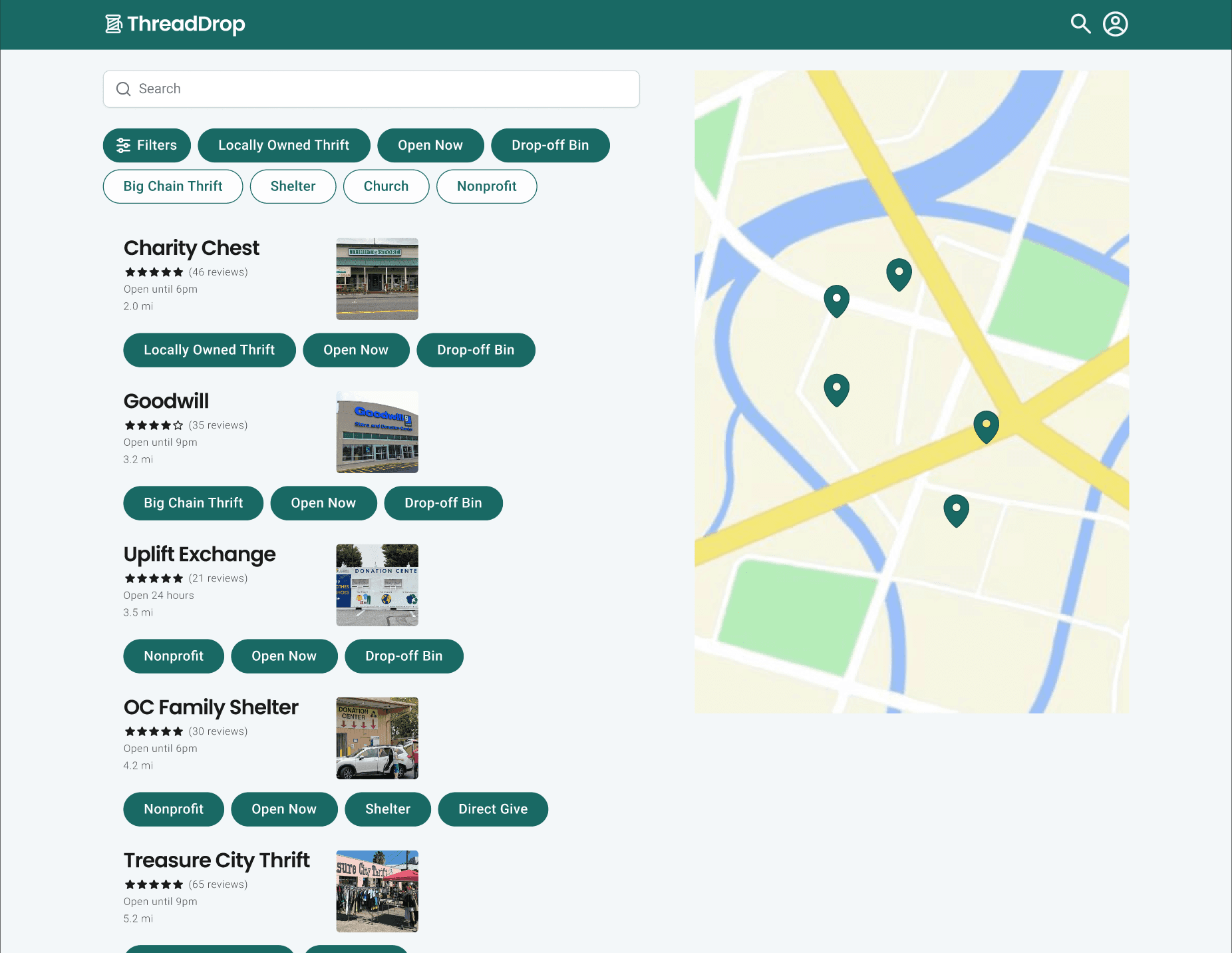1232x953 pixels.
Task: Toggle the Drop-off Bin filter chip
Action: pos(550,146)
